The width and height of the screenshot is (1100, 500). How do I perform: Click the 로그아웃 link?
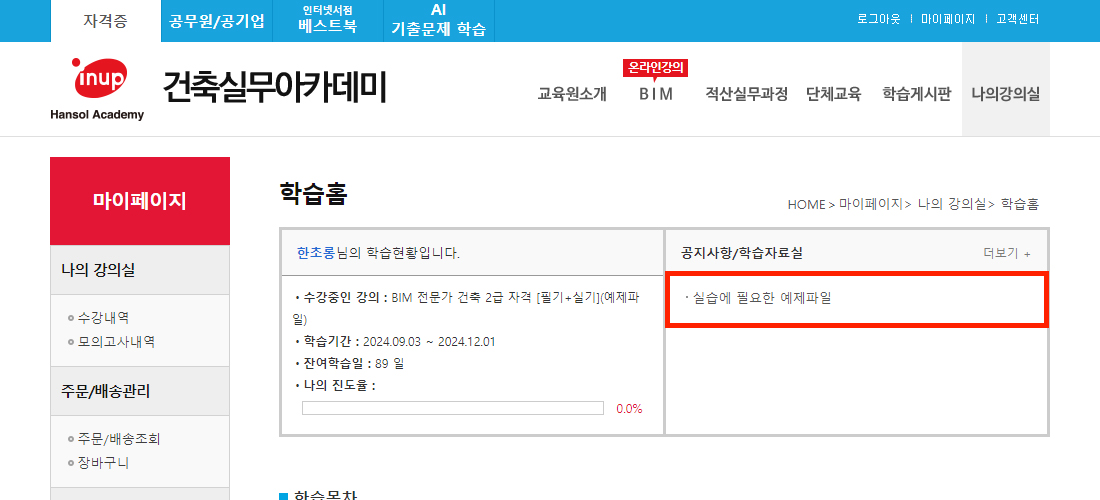(878, 19)
